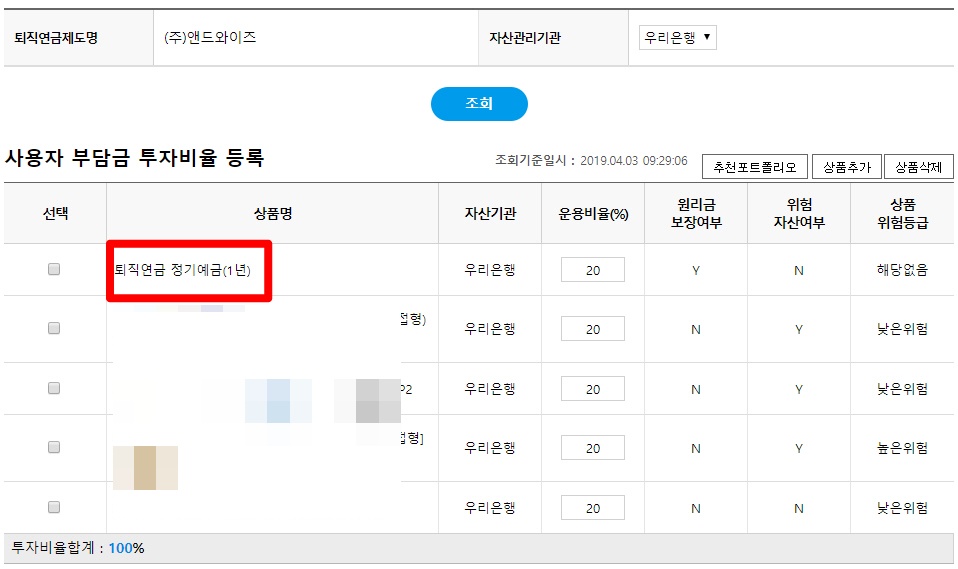The width and height of the screenshot is (958, 569).
Task: Click the 해당없음 risk grade cell
Action: (902, 270)
